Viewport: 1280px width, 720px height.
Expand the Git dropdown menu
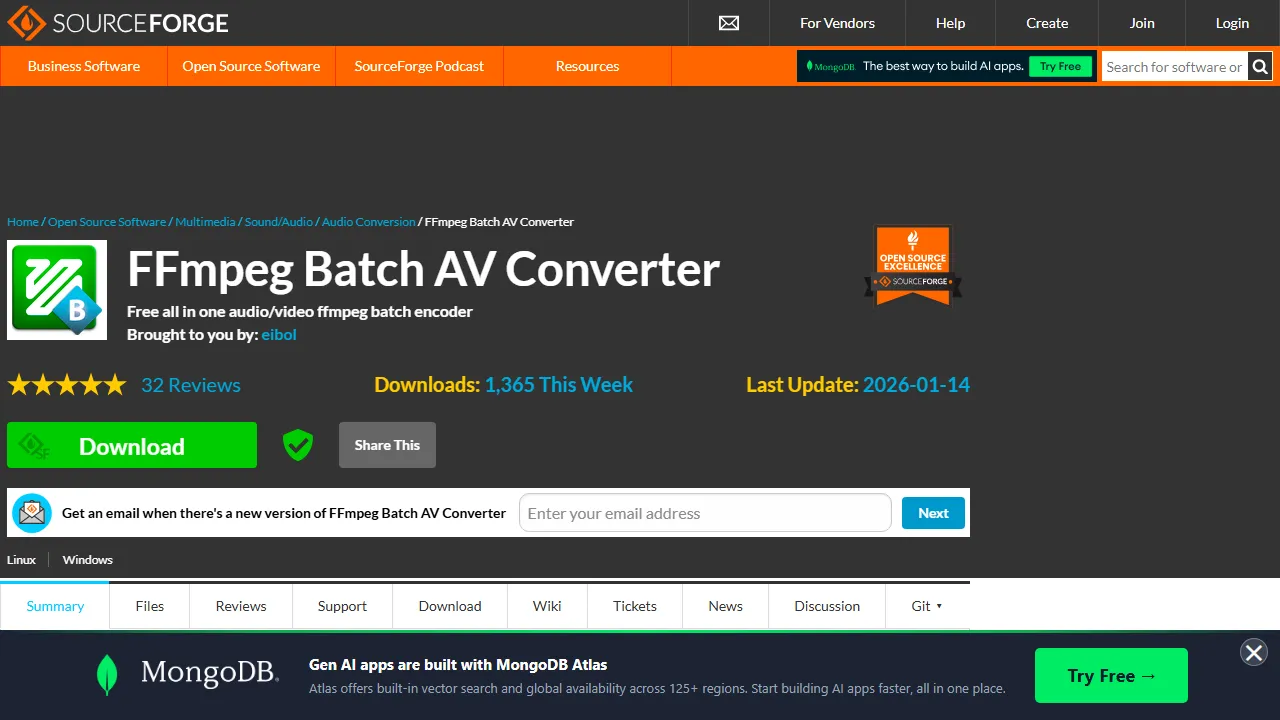click(x=924, y=605)
